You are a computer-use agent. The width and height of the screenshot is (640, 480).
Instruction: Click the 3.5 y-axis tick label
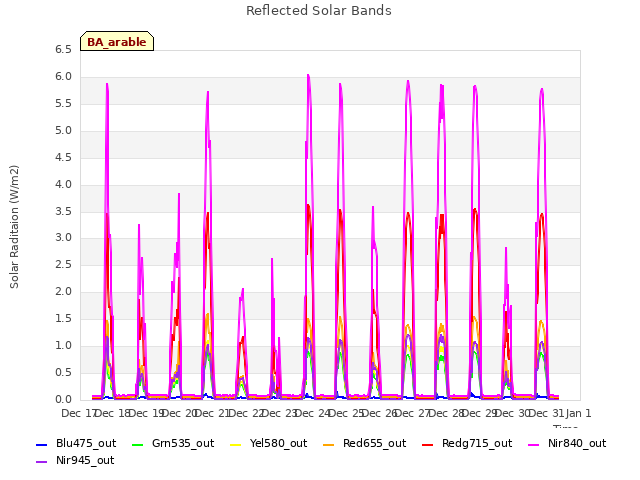point(63,211)
